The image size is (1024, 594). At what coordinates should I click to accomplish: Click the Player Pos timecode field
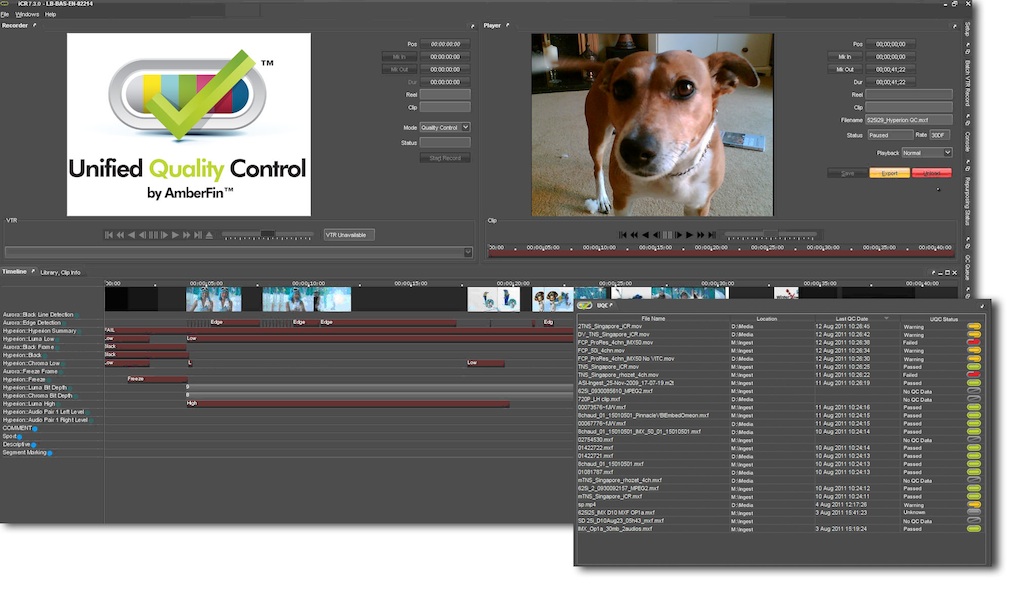click(x=891, y=44)
